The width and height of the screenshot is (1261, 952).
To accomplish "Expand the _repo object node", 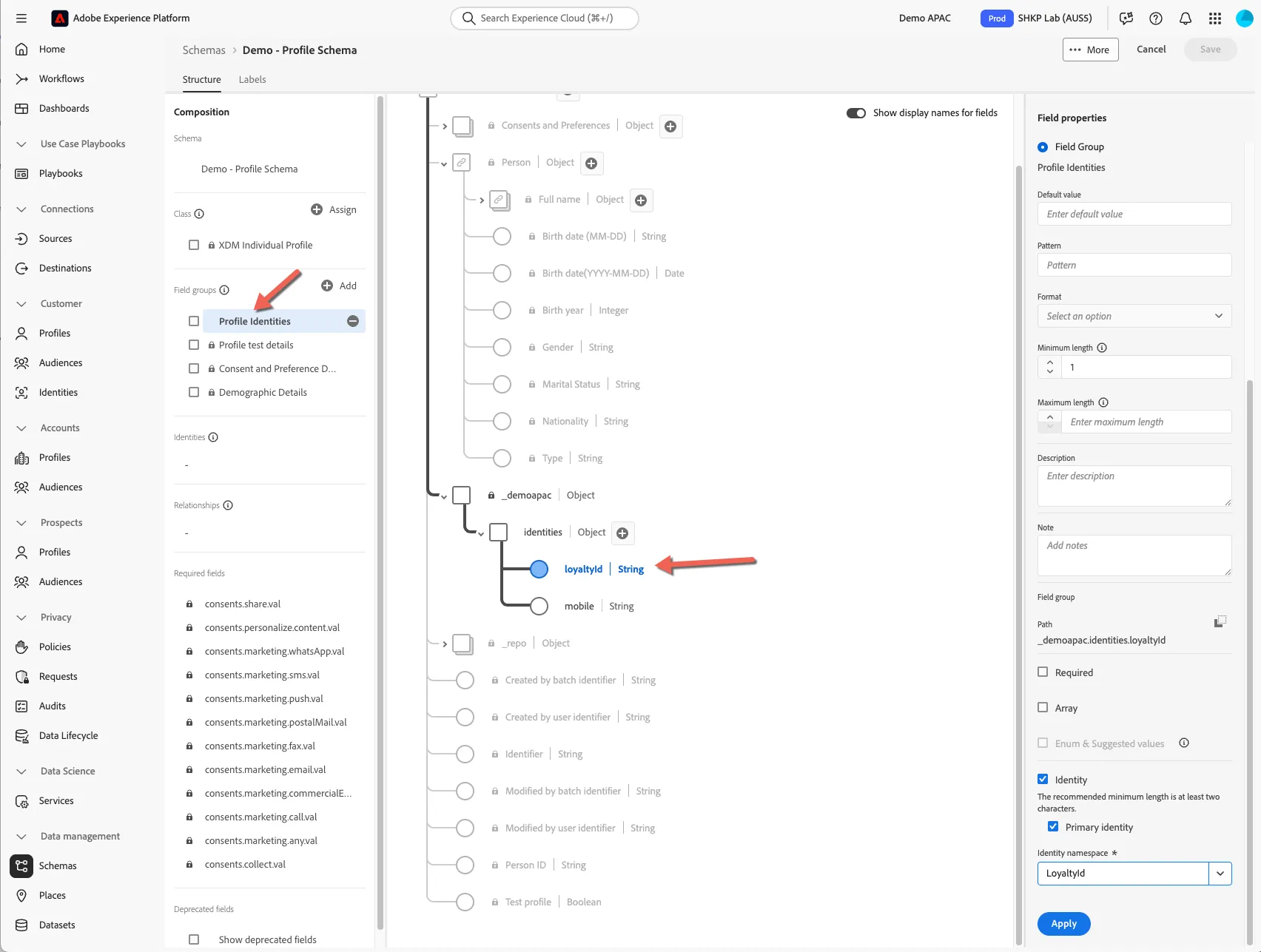I will point(445,644).
